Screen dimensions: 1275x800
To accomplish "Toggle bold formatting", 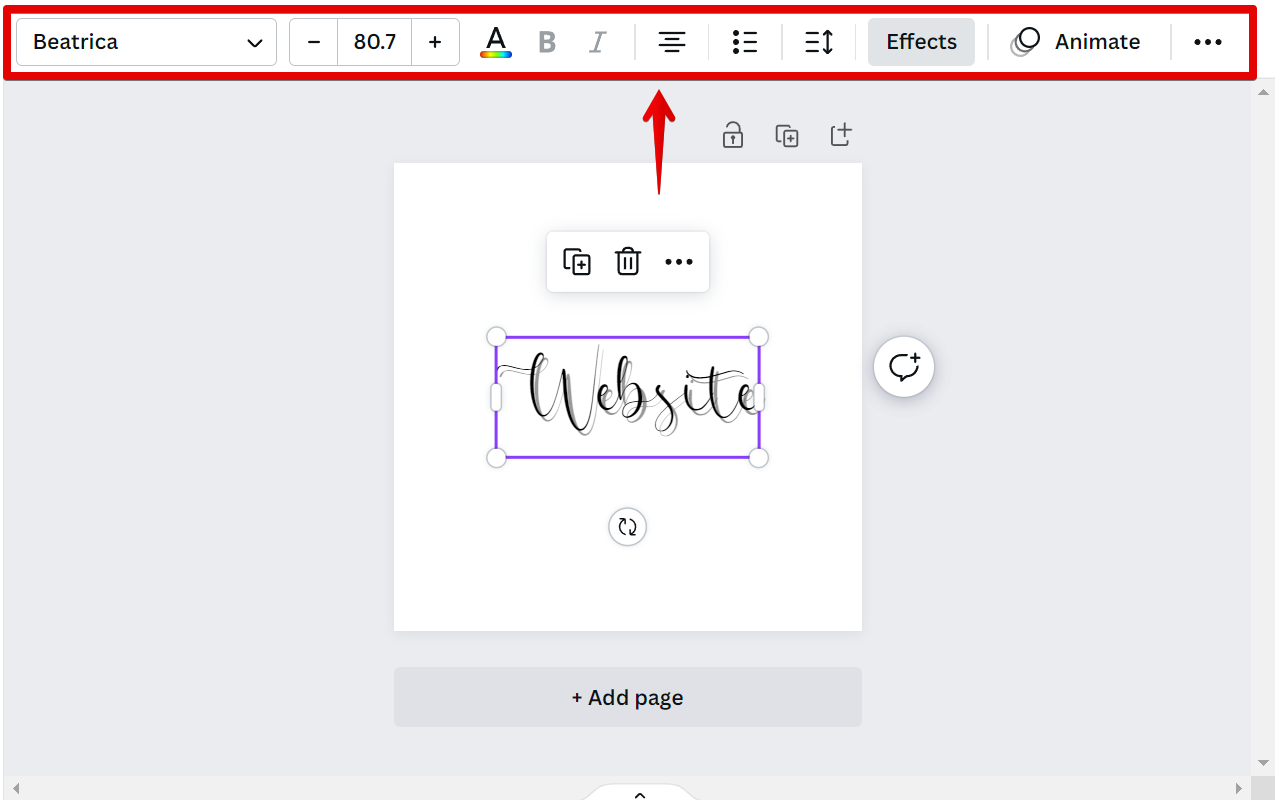I will click(547, 42).
